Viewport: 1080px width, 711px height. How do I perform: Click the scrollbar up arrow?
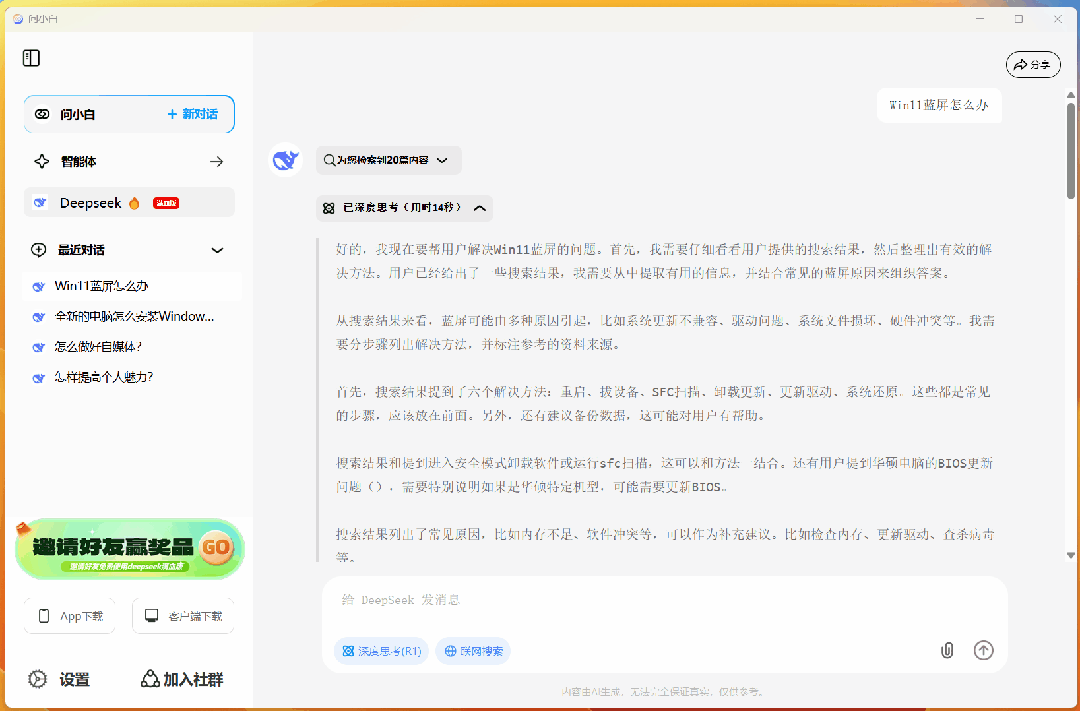[x=1071, y=95]
